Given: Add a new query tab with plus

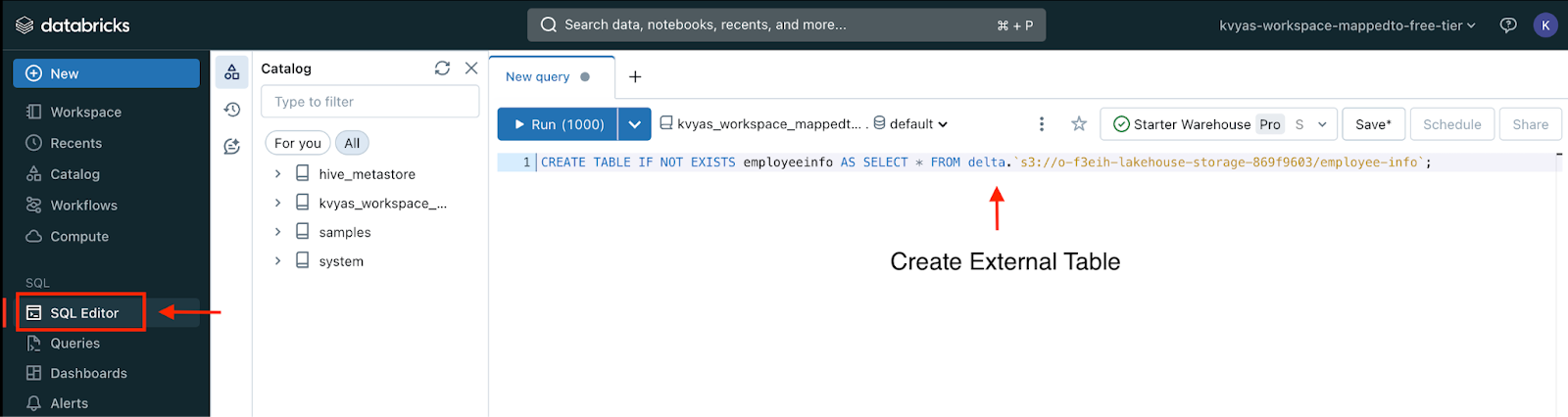Looking at the screenshot, I should click(x=635, y=77).
